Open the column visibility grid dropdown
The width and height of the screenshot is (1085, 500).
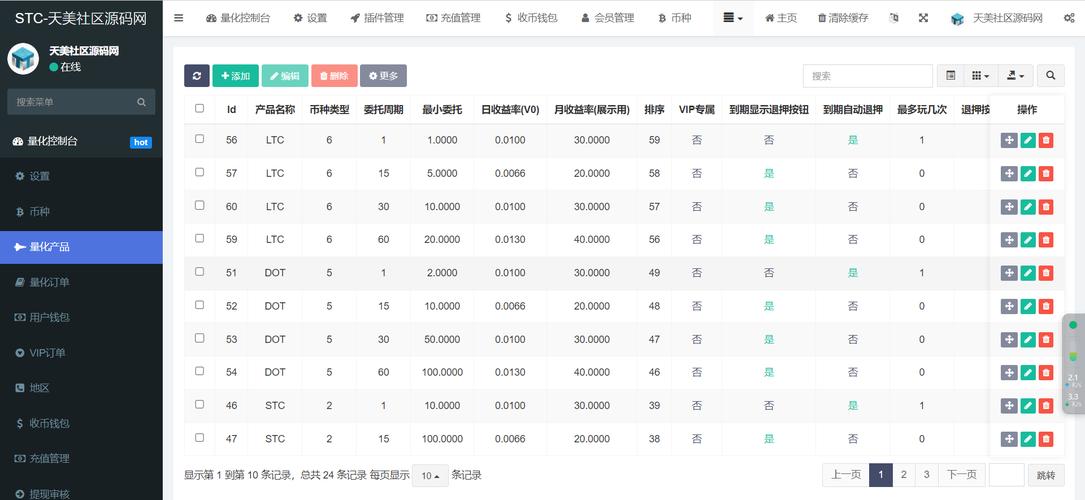click(x=981, y=76)
